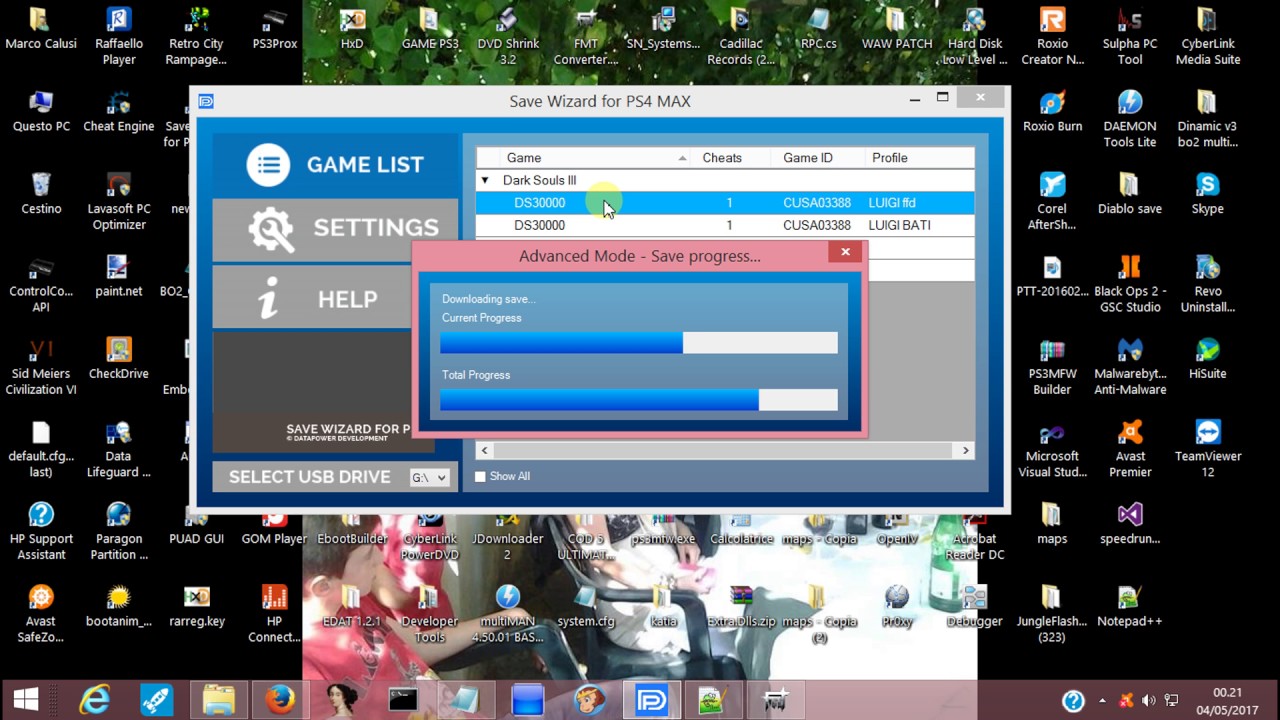The image size is (1280, 720).
Task: Open the PS3Prox desktop icon
Action: 275,29
